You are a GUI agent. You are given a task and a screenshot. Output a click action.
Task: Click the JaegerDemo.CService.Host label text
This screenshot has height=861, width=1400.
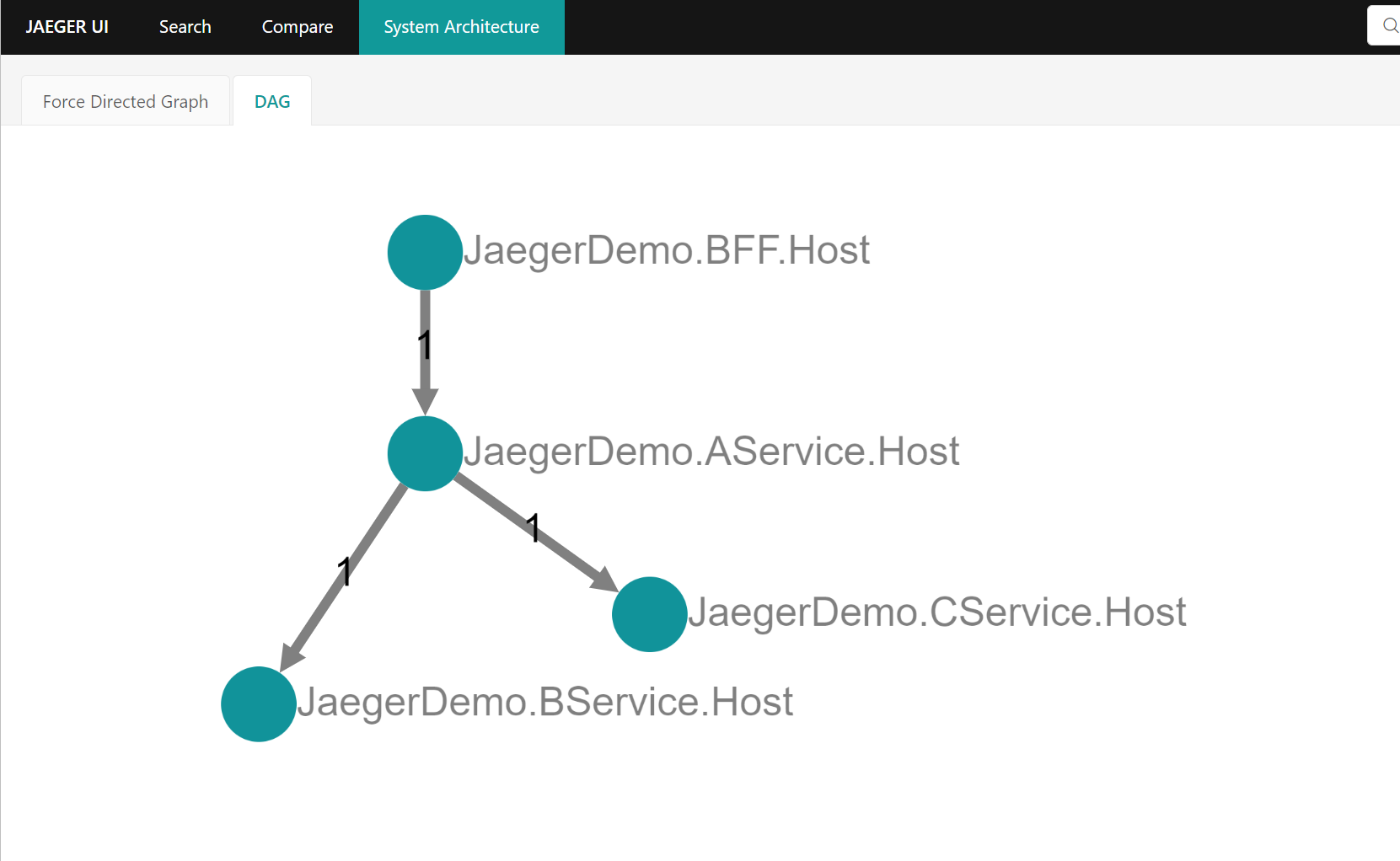point(938,612)
